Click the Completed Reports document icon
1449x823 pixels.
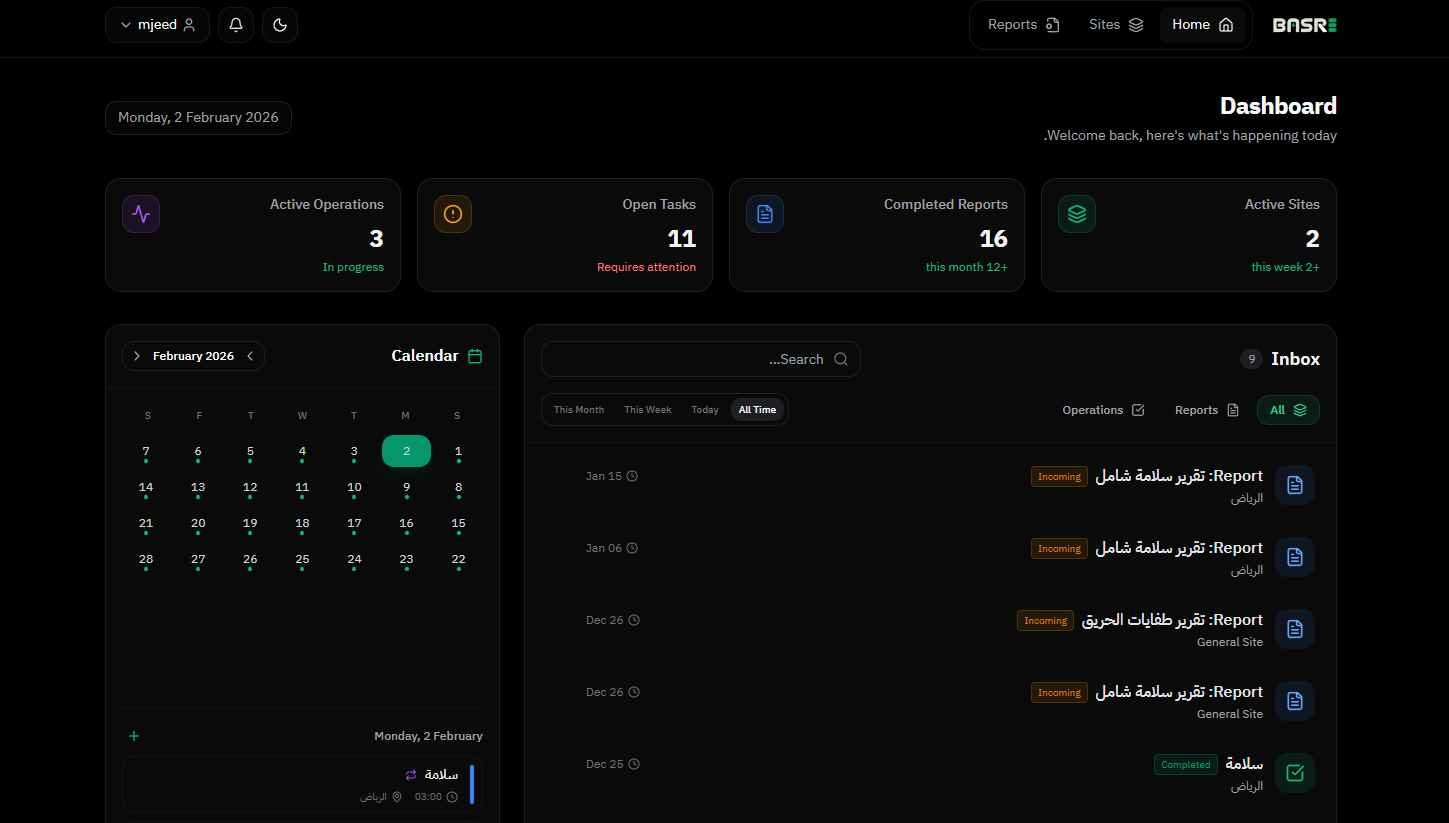coord(764,213)
